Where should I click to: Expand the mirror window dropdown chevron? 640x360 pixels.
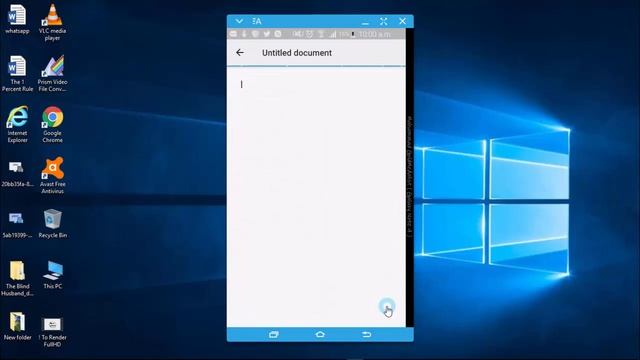click(239, 21)
